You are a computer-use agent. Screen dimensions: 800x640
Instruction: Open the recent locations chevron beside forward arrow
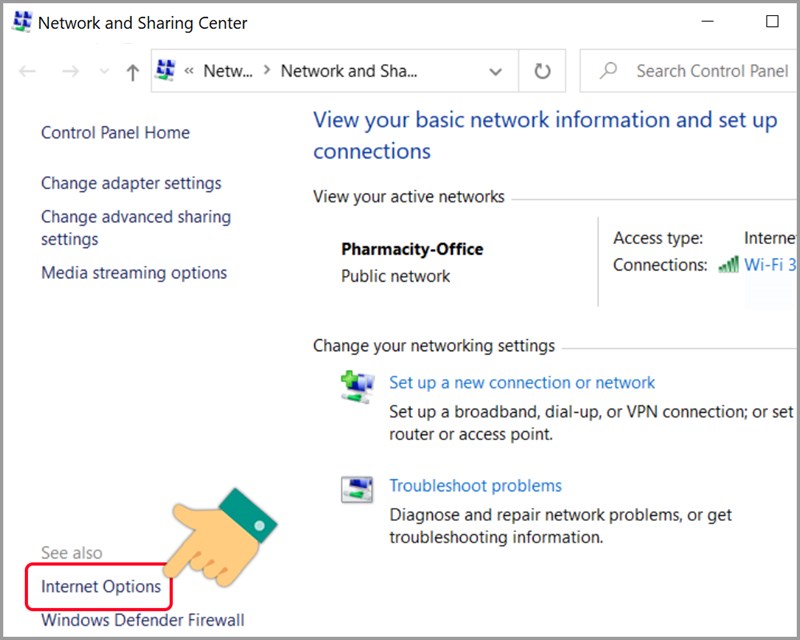[x=103, y=71]
